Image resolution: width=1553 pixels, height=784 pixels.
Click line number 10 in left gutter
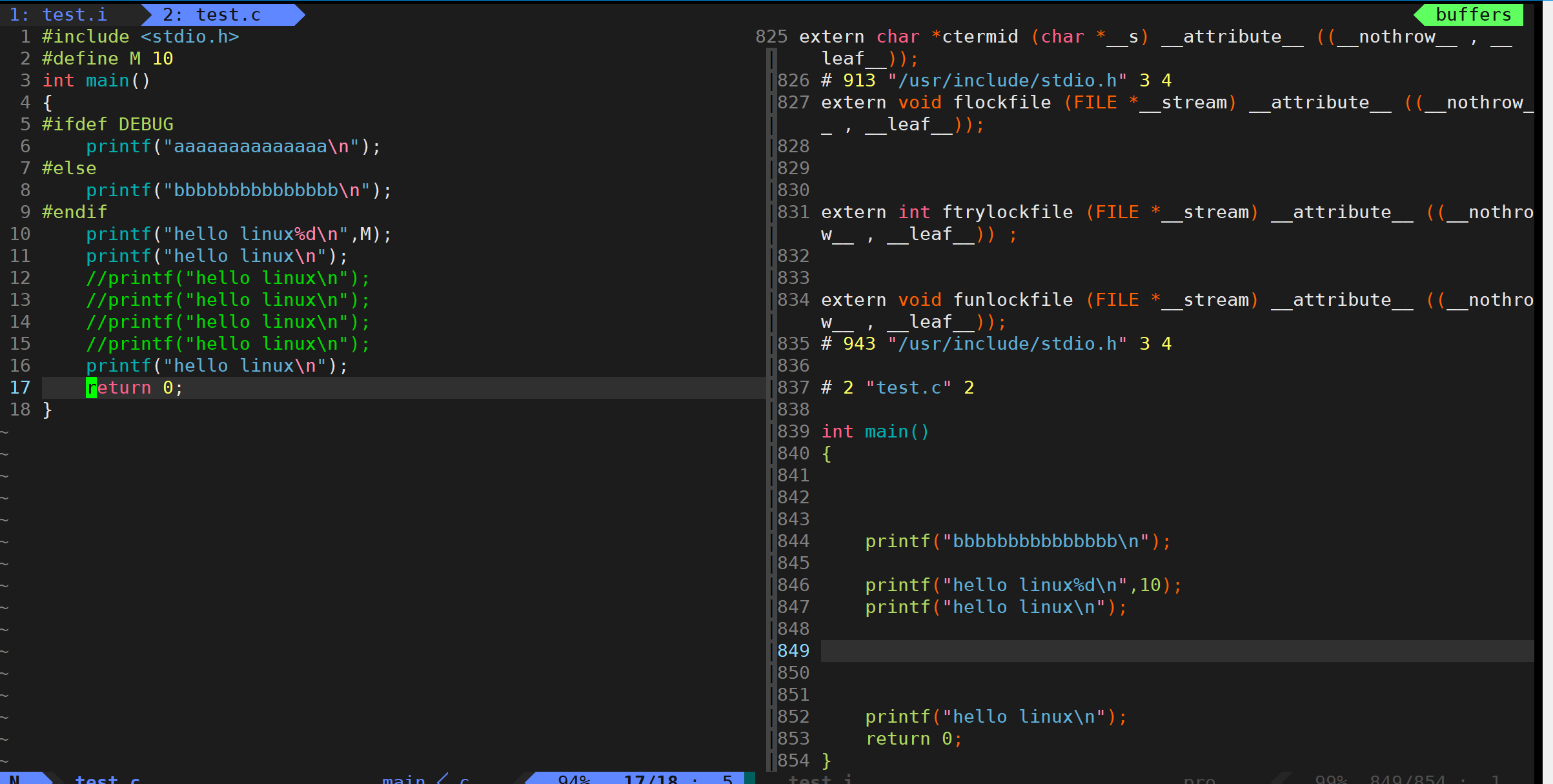[20, 234]
